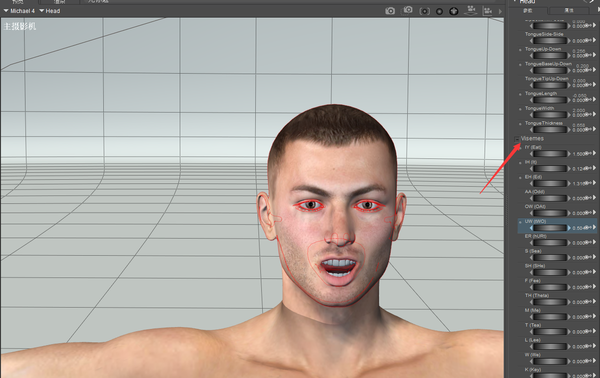The width and height of the screenshot is (600, 378).
Task: Decrease T (Tea) with its left arrow
Action: pyautogui.click(x=532, y=332)
